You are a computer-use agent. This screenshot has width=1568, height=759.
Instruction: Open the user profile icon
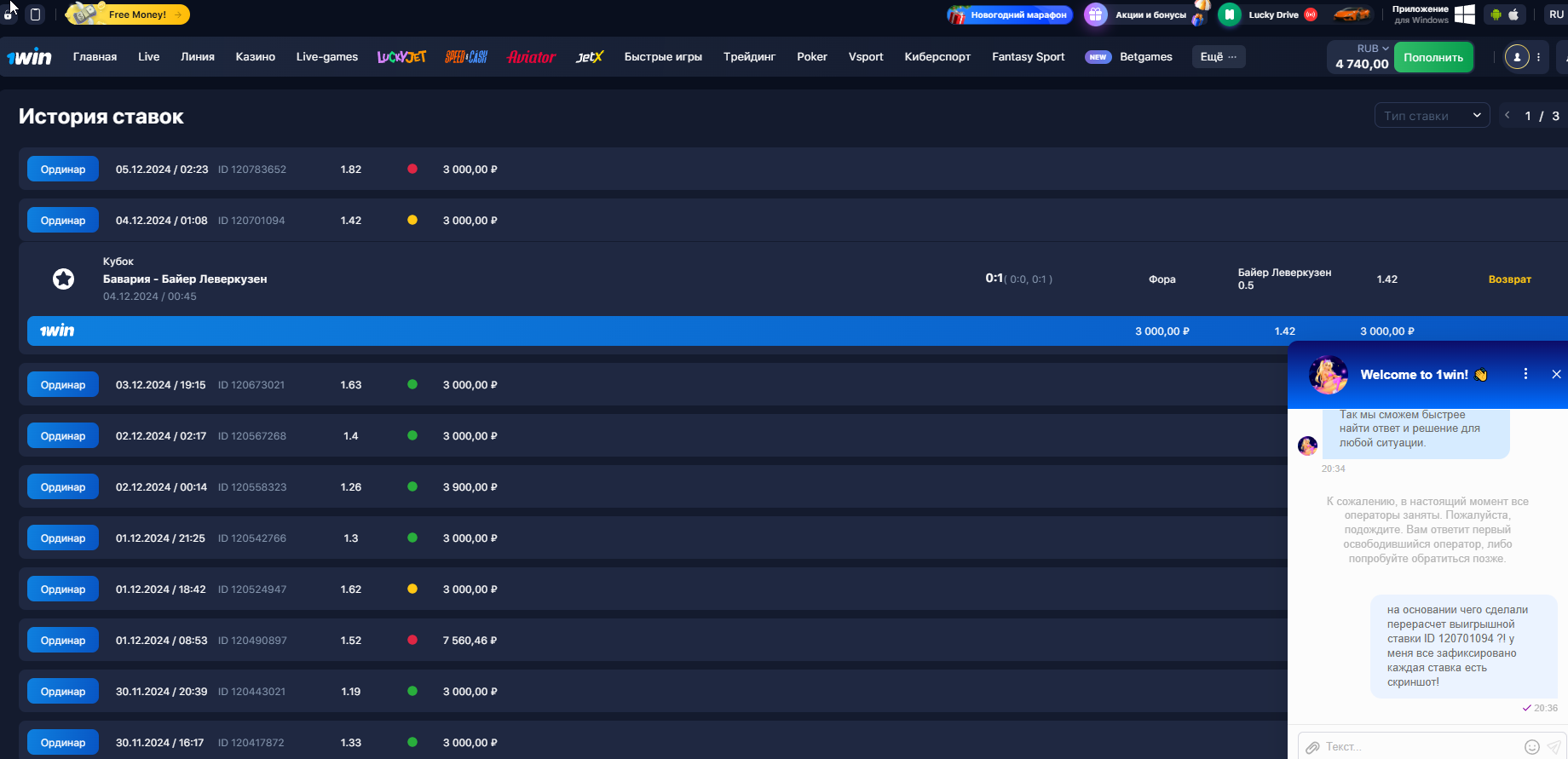1517,57
